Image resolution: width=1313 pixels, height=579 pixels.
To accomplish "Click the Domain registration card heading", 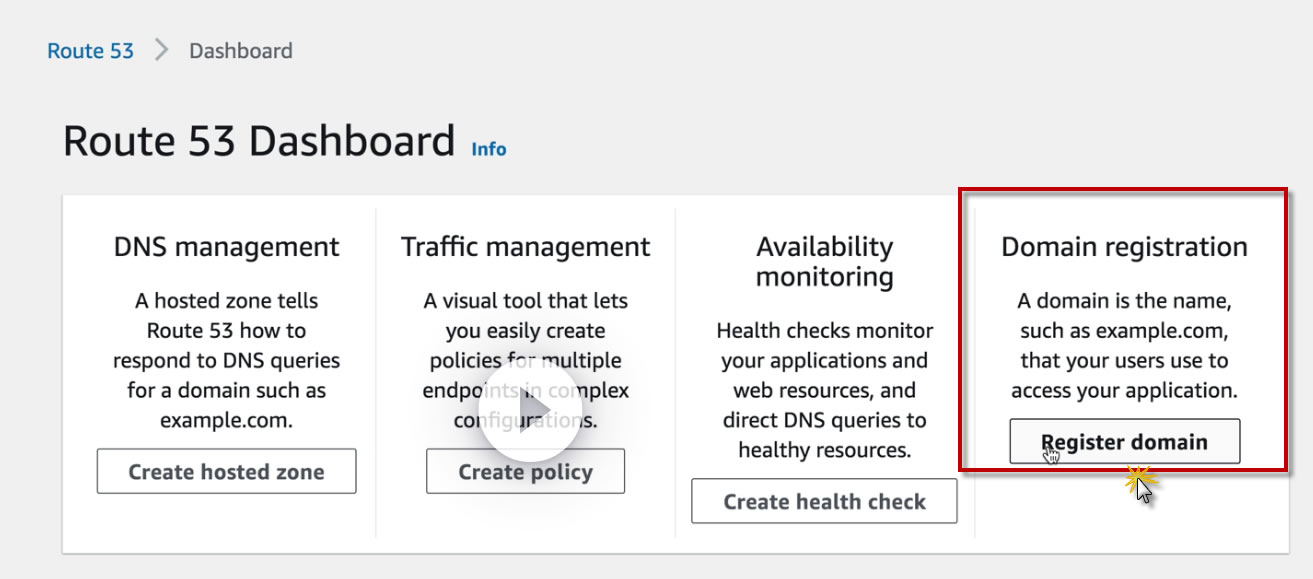I will 1124,246.
